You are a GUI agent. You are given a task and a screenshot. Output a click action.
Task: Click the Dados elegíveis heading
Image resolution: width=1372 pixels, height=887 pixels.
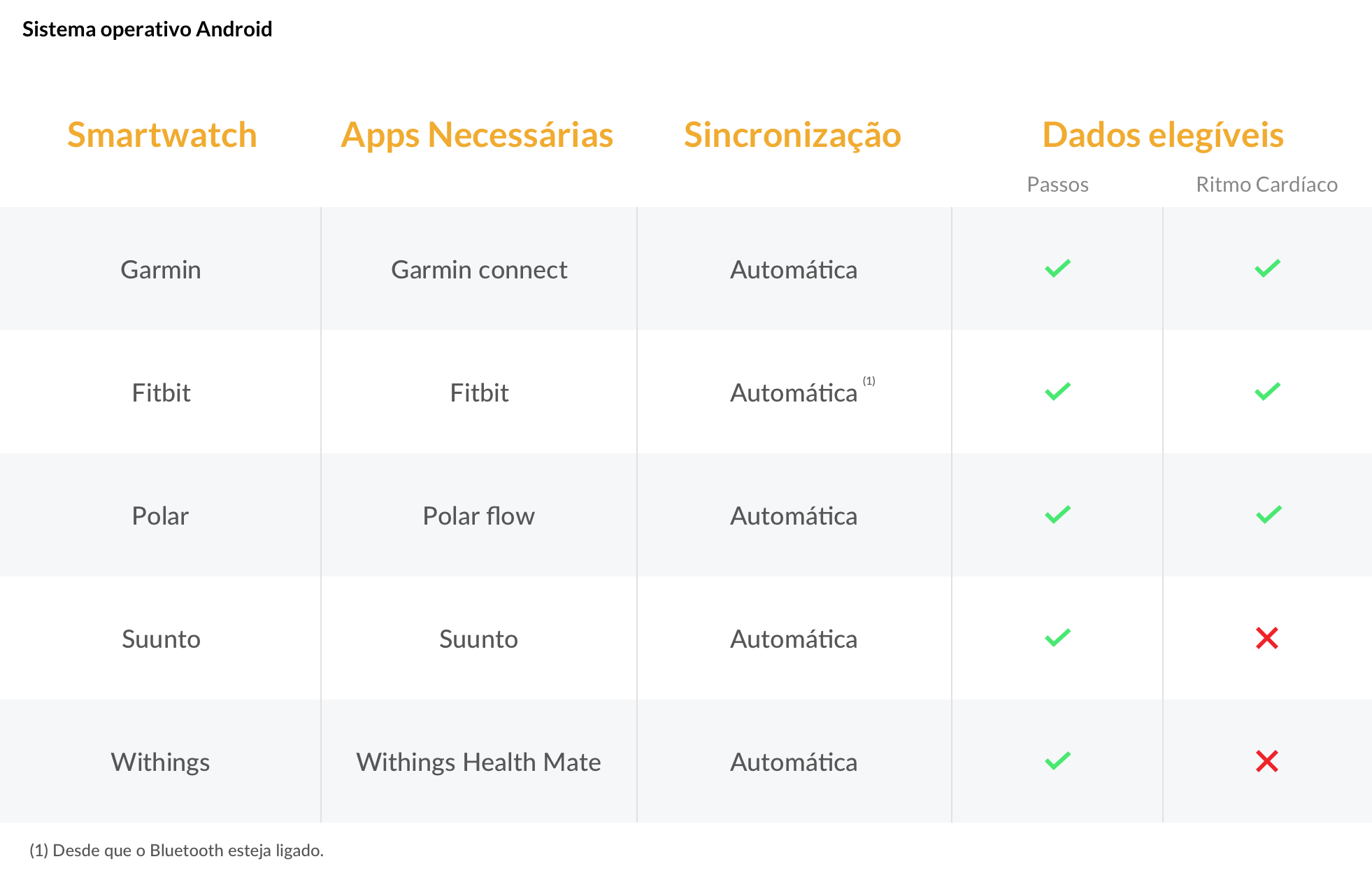(x=1163, y=134)
